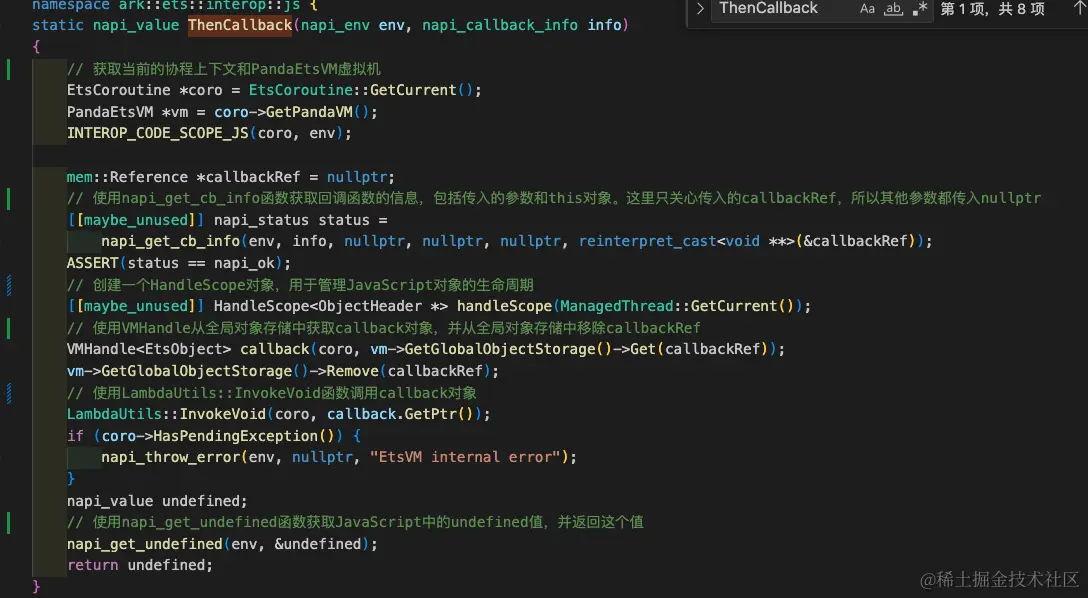Click the 'return undefined;' statement
The image size is (1088, 598).
tap(139, 565)
